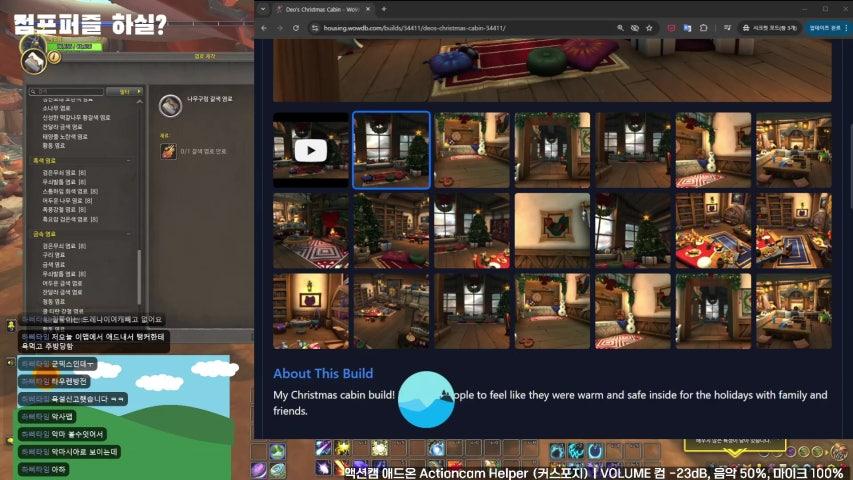The image size is (853, 480).
Task: Collapse the 흑색 염료 category
Action: tap(130, 160)
